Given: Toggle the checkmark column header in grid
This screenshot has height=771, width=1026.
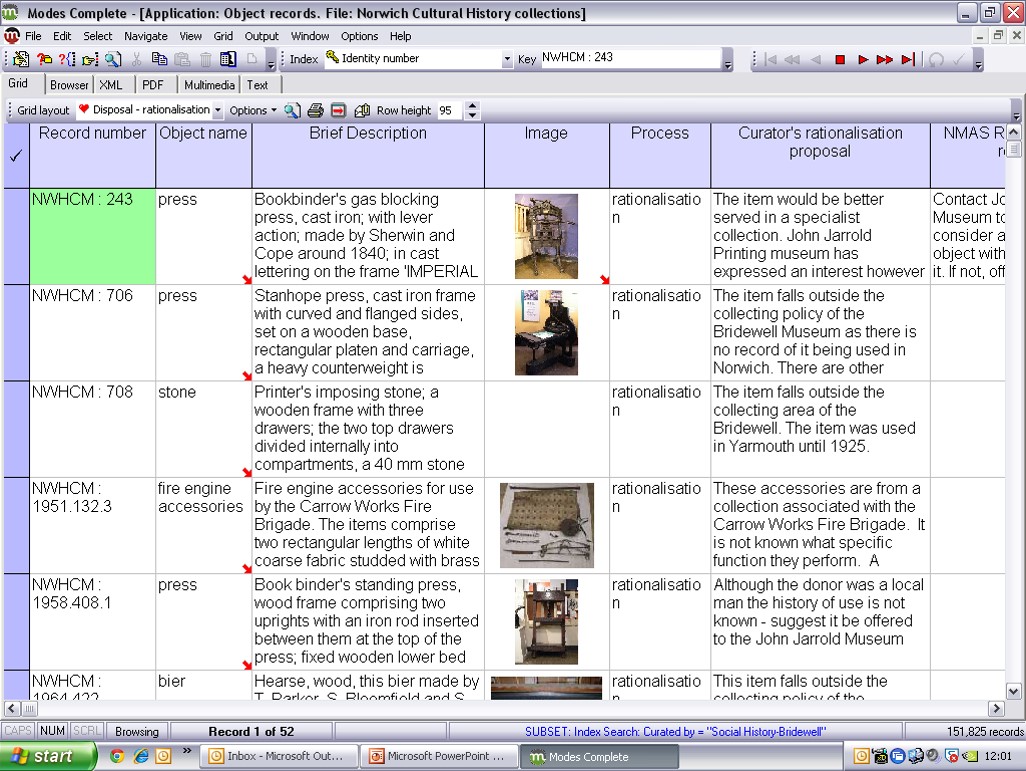Looking at the screenshot, I should click(16, 156).
